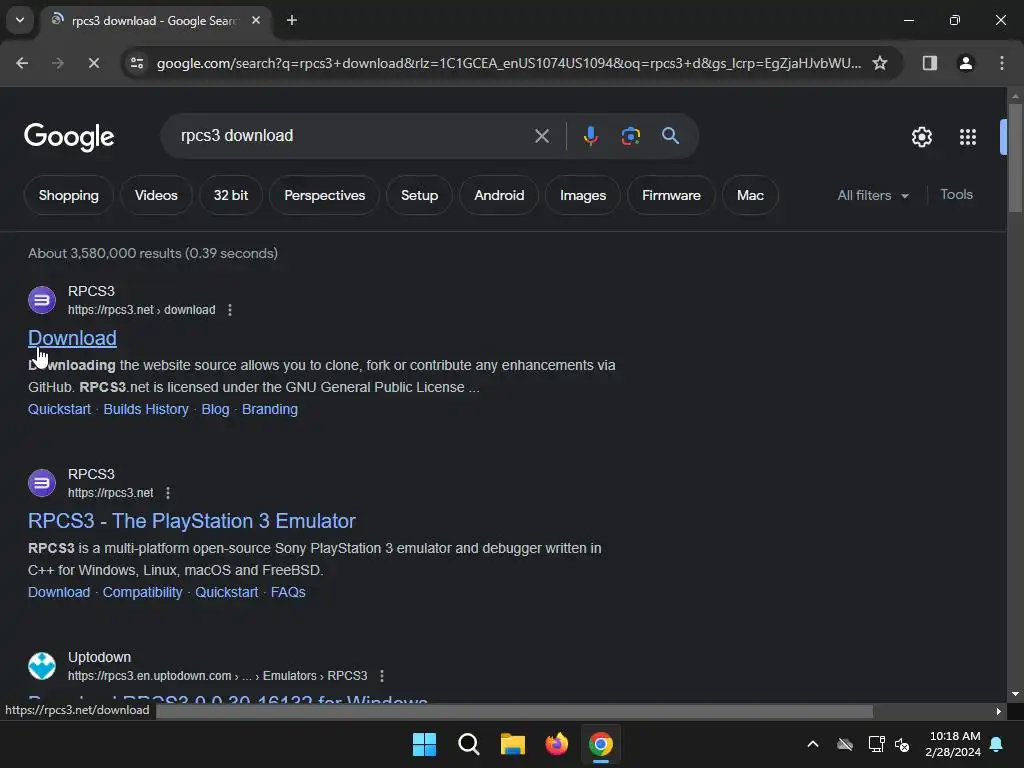Click the forward navigation arrow
Screen dimensions: 1024x768
click(57, 63)
